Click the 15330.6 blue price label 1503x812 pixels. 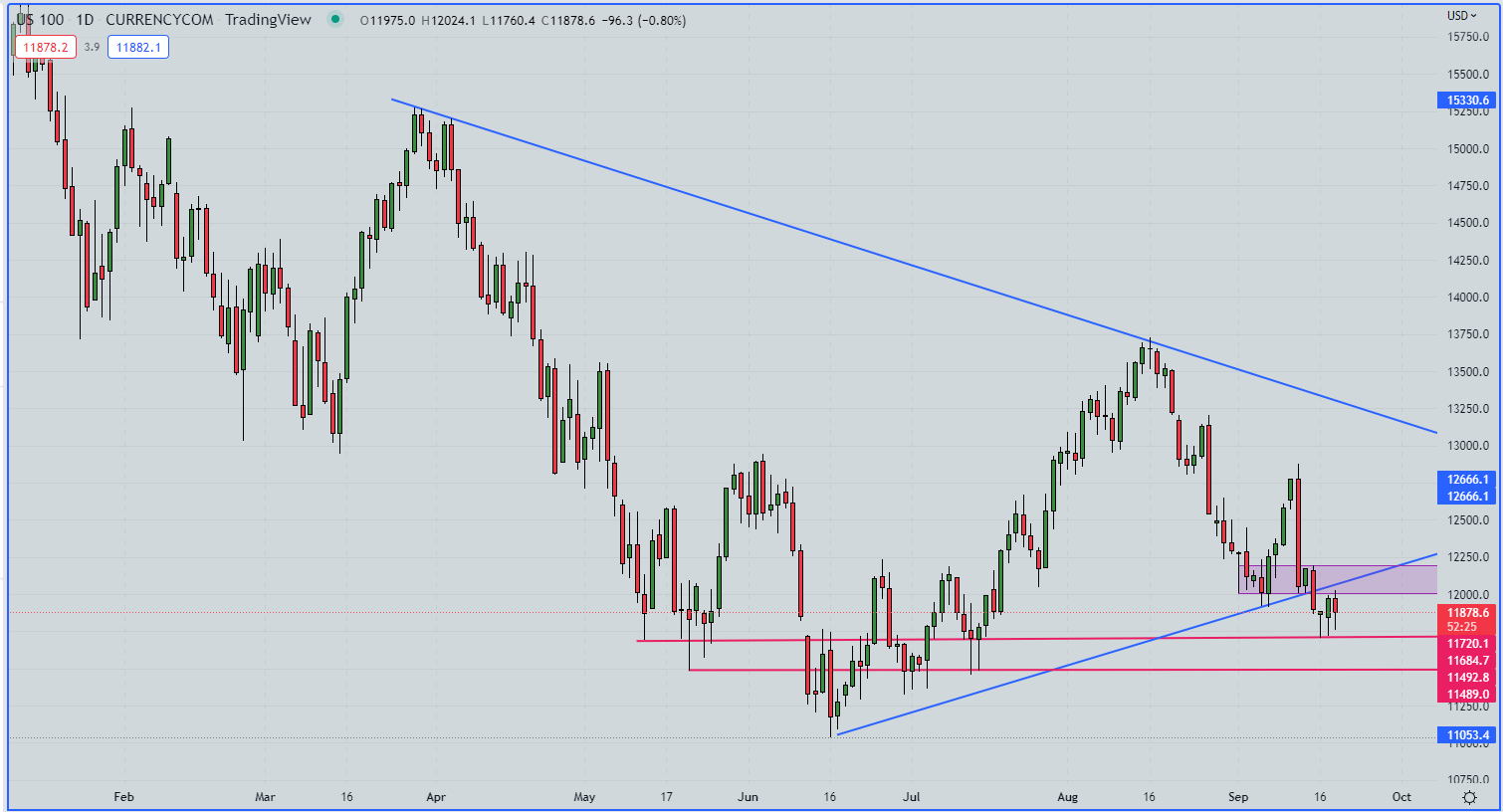point(1467,101)
